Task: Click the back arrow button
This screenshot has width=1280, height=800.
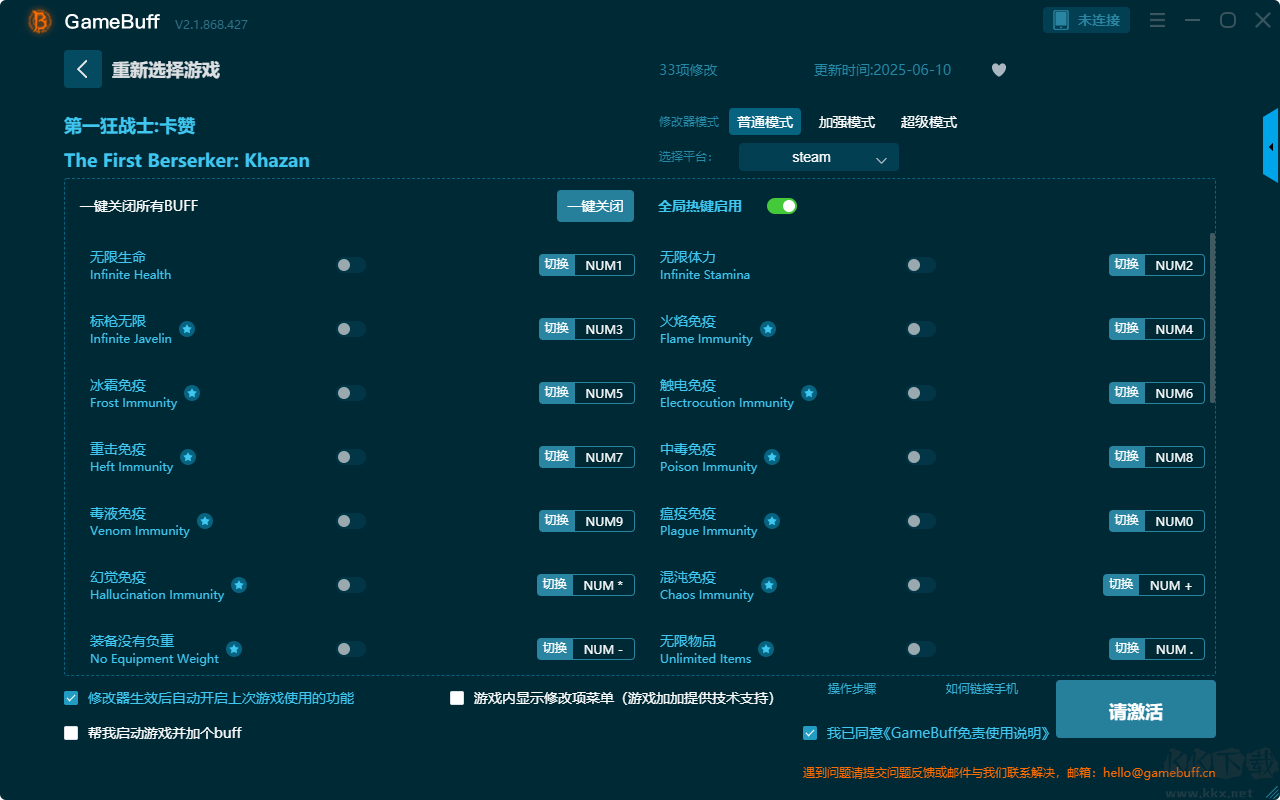Action: pos(83,69)
